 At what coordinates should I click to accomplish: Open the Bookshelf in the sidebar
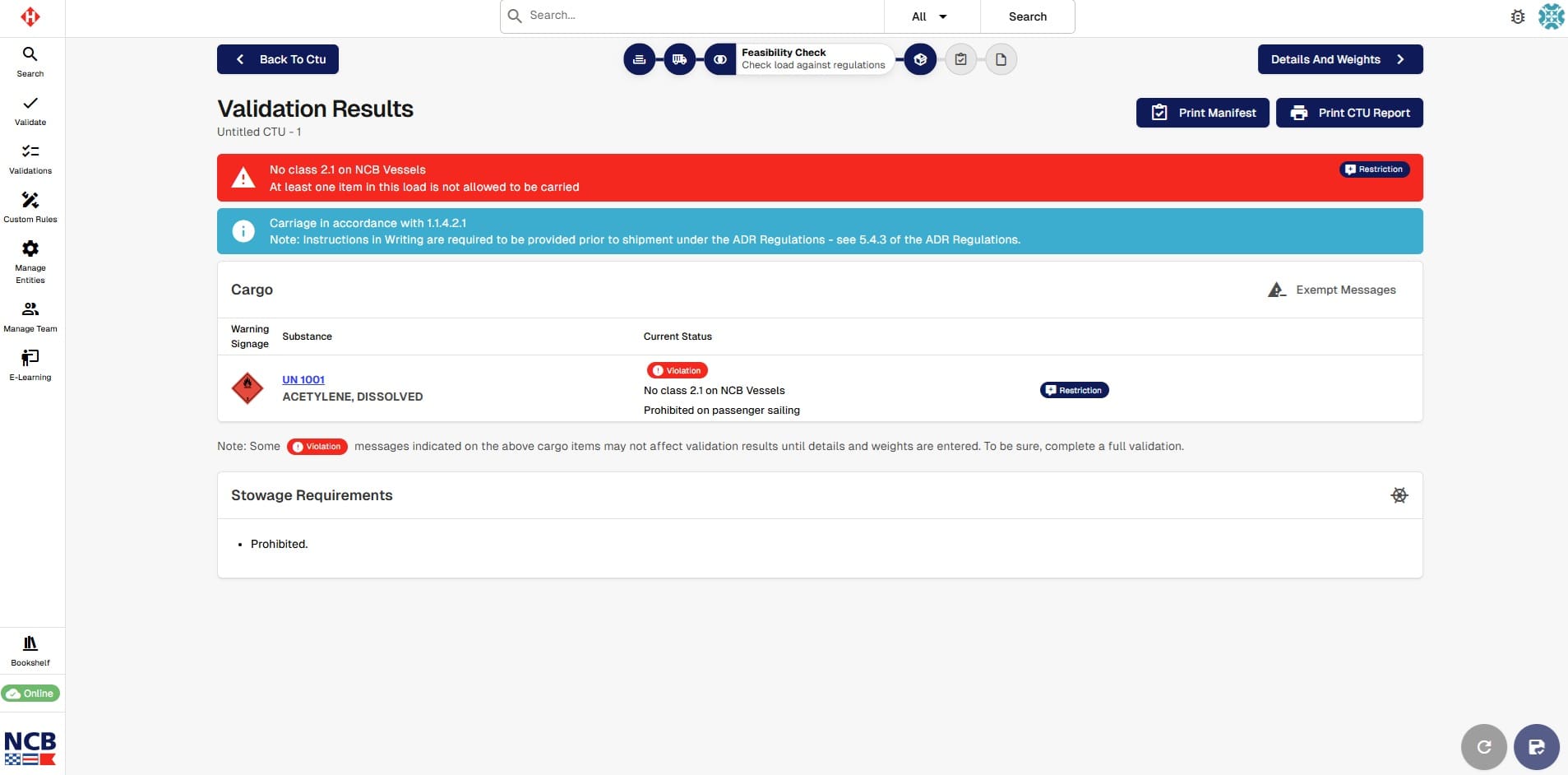pyautogui.click(x=30, y=651)
